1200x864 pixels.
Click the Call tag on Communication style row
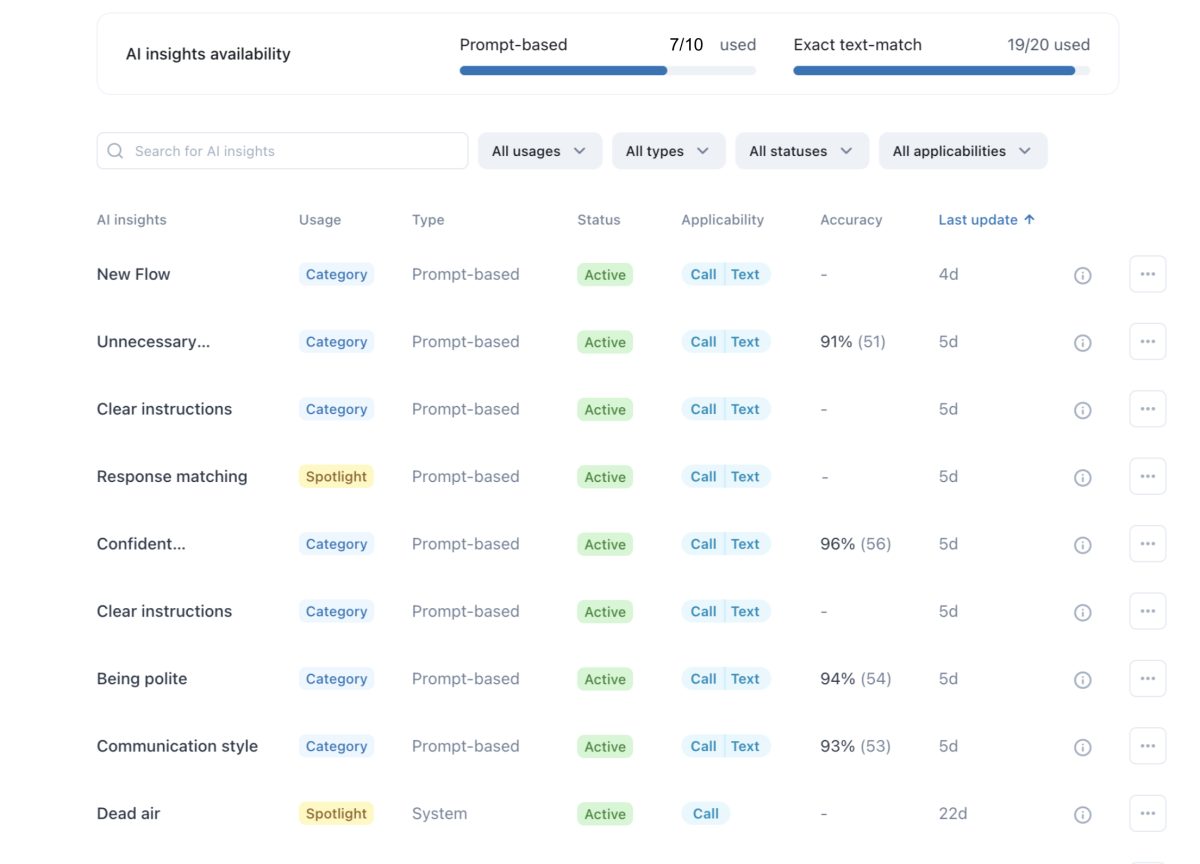(703, 746)
